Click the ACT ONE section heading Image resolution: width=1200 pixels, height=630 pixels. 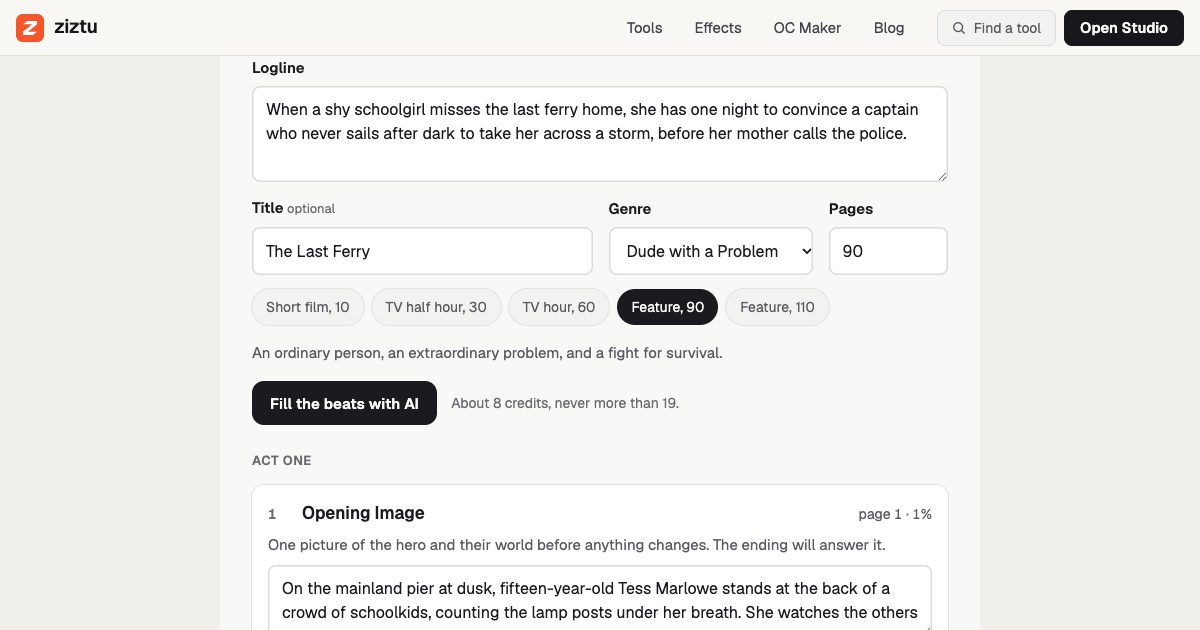pyautogui.click(x=282, y=460)
